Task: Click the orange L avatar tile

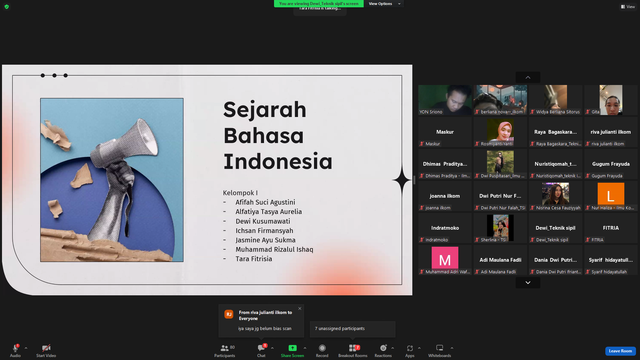Action: 611,196
